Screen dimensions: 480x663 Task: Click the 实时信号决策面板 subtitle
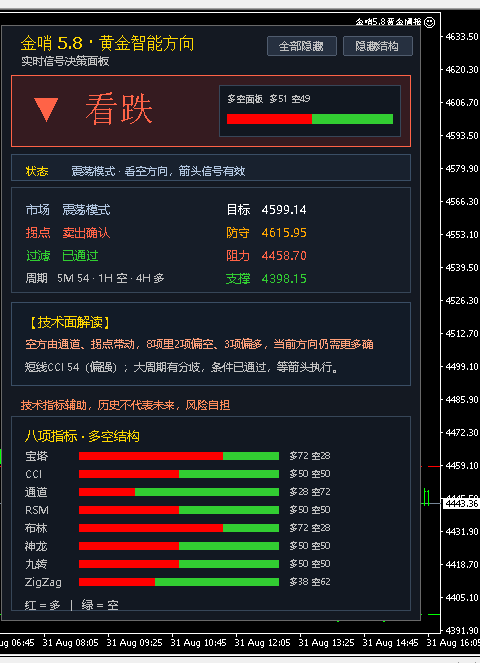[65, 61]
